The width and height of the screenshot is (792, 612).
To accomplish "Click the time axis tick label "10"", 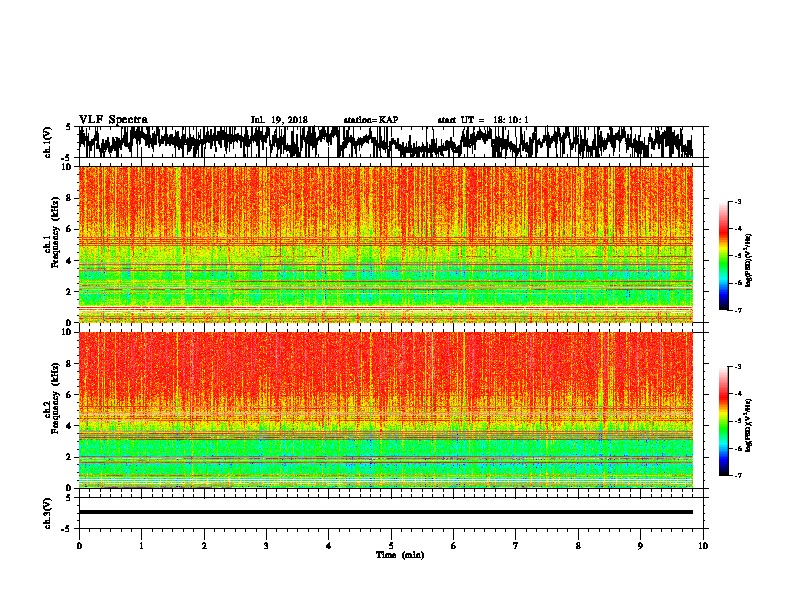I will click(703, 546).
